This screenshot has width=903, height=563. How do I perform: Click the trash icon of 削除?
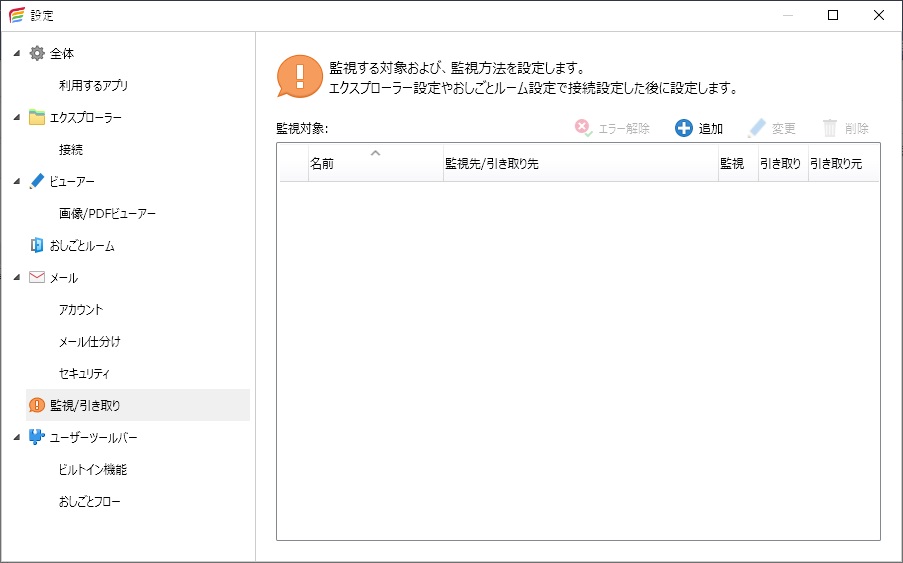(x=829, y=128)
